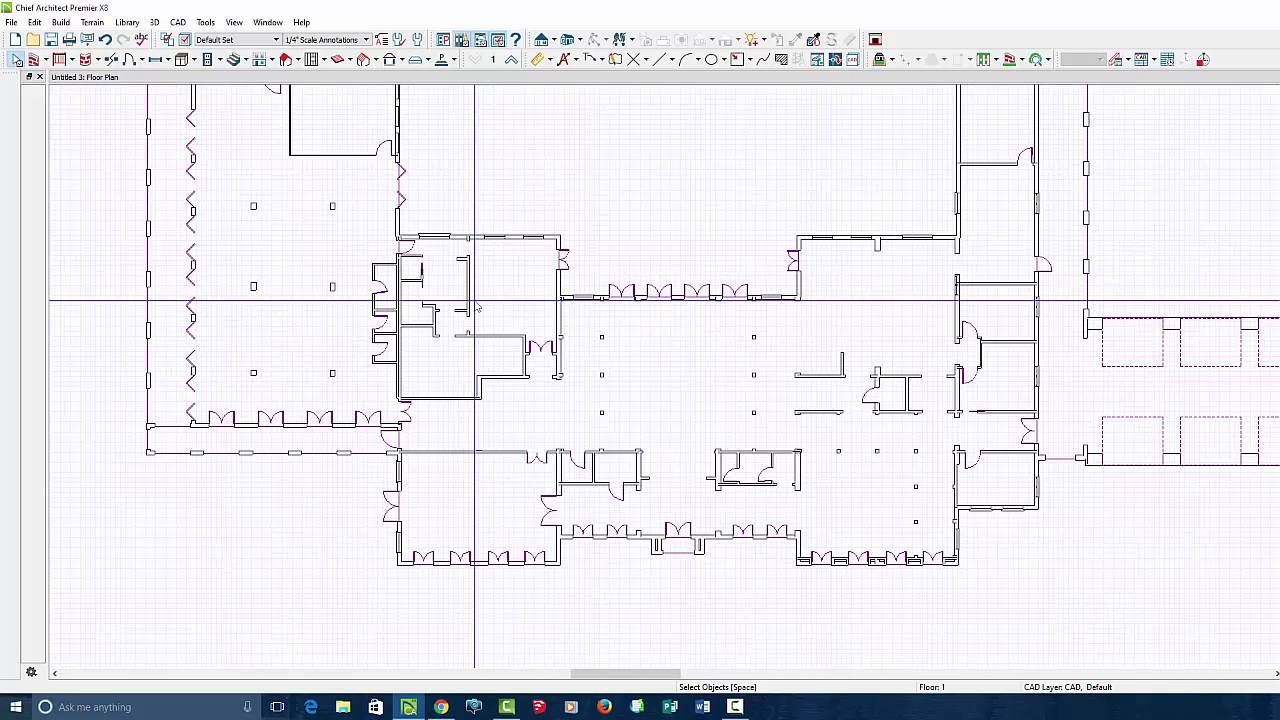Undo the last action
Image resolution: width=1280 pixels, height=720 pixels.
(x=105, y=40)
